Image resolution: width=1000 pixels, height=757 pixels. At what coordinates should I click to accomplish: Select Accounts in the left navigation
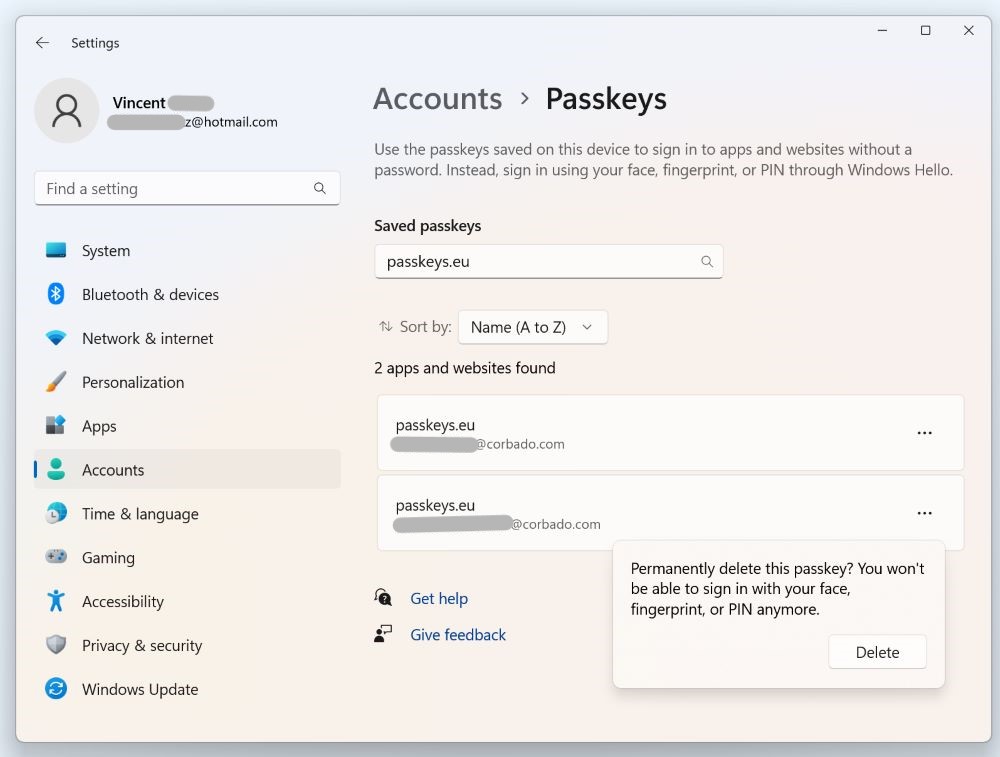point(113,470)
